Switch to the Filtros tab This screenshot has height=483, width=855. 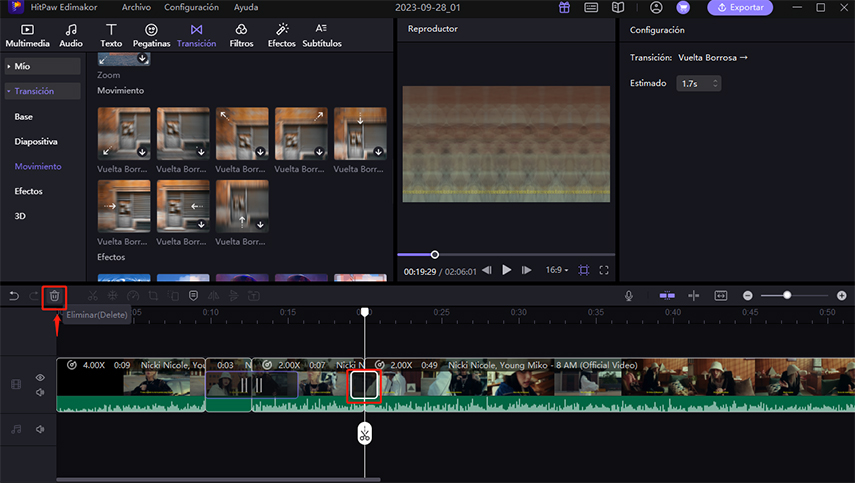[x=241, y=36]
